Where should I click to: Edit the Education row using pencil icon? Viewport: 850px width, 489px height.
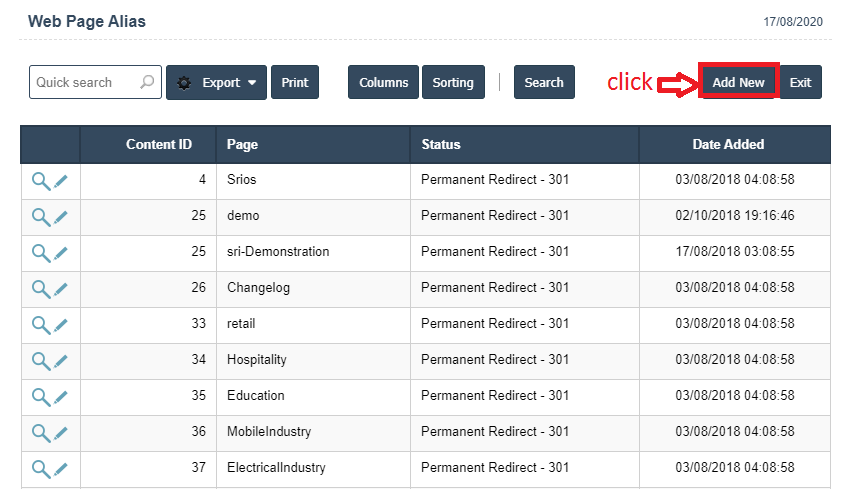[x=61, y=396]
